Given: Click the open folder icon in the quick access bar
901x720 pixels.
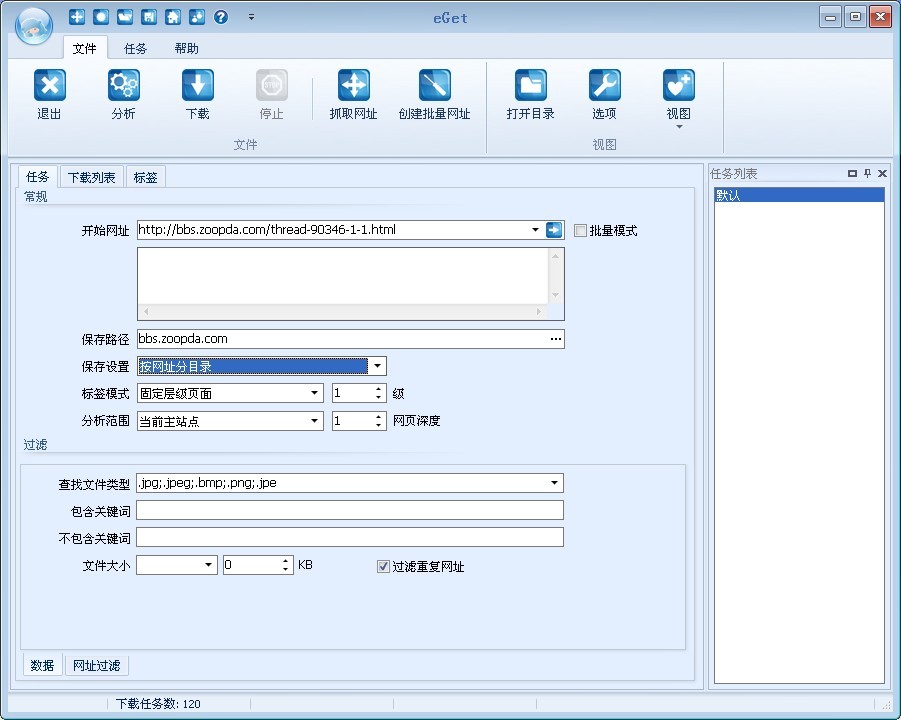Looking at the screenshot, I should pos(125,17).
